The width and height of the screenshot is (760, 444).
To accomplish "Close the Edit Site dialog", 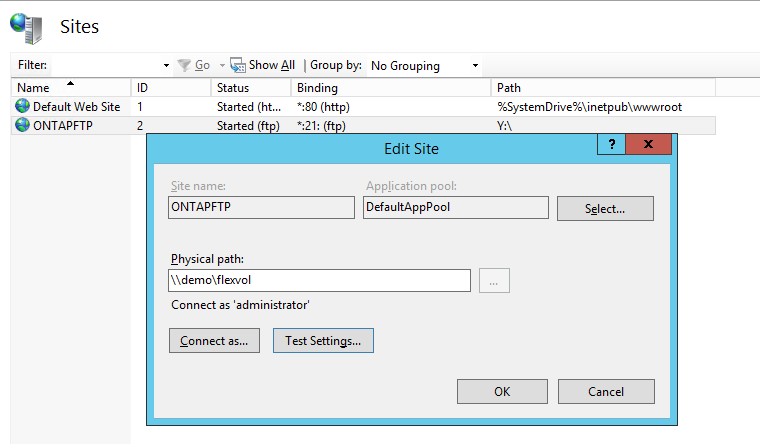I will coord(649,144).
